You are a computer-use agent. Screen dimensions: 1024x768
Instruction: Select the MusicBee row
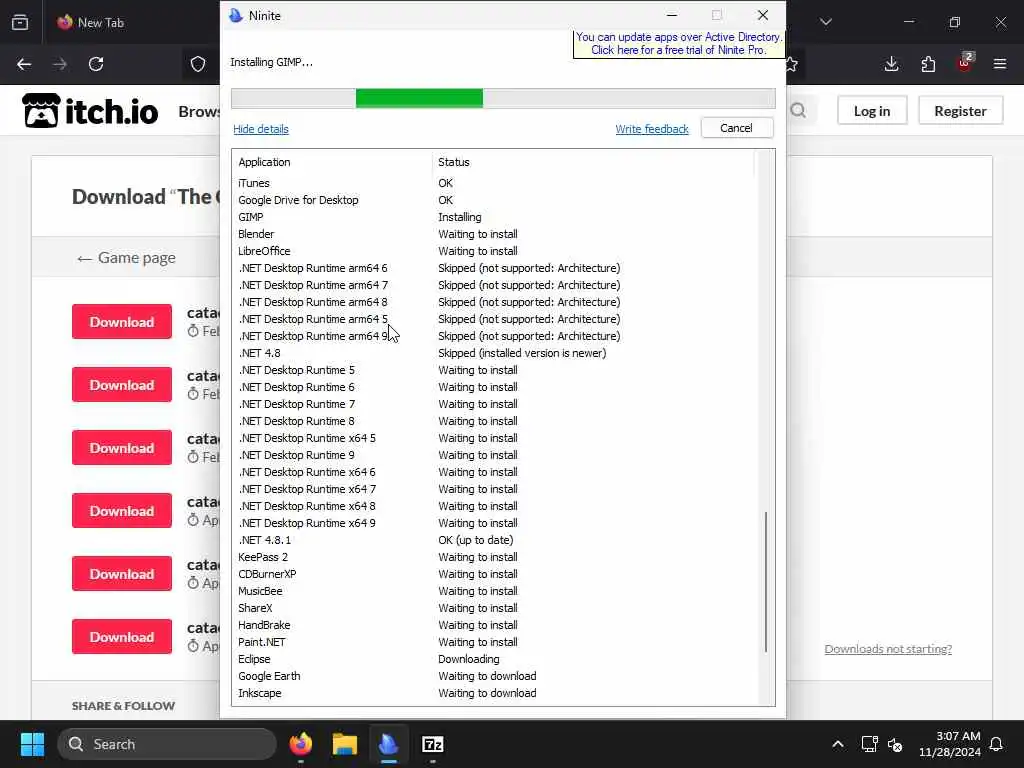pyautogui.click(x=495, y=591)
